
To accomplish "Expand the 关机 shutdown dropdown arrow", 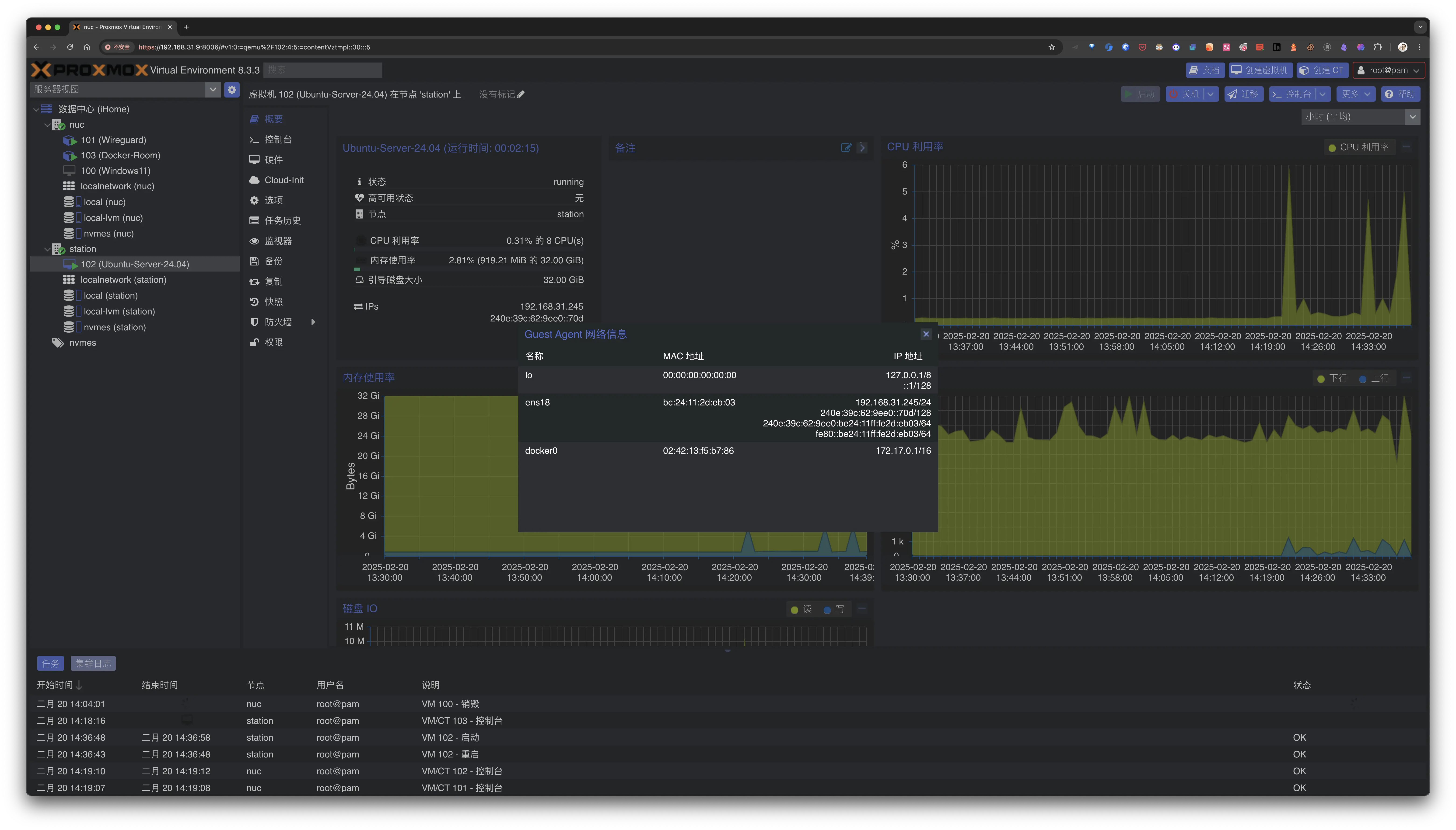I will click(x=1210, y=94).
